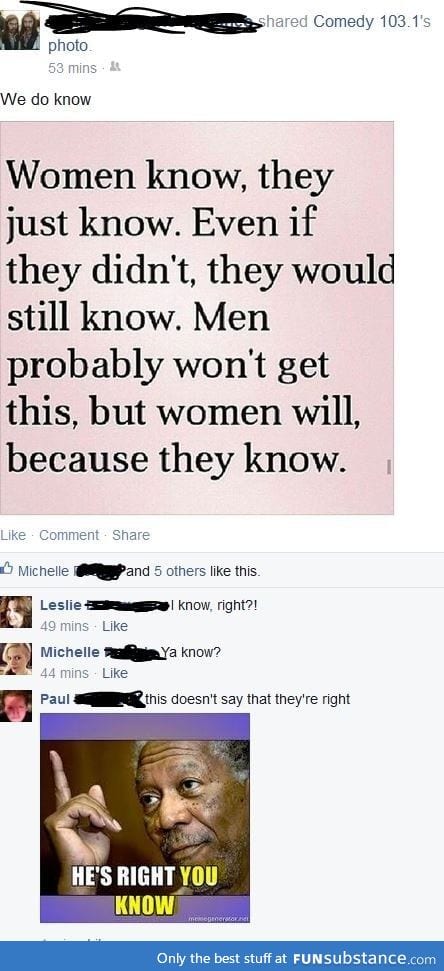
Task: Like the shared post
Action: pyautogui.click(x=13, y=535)
